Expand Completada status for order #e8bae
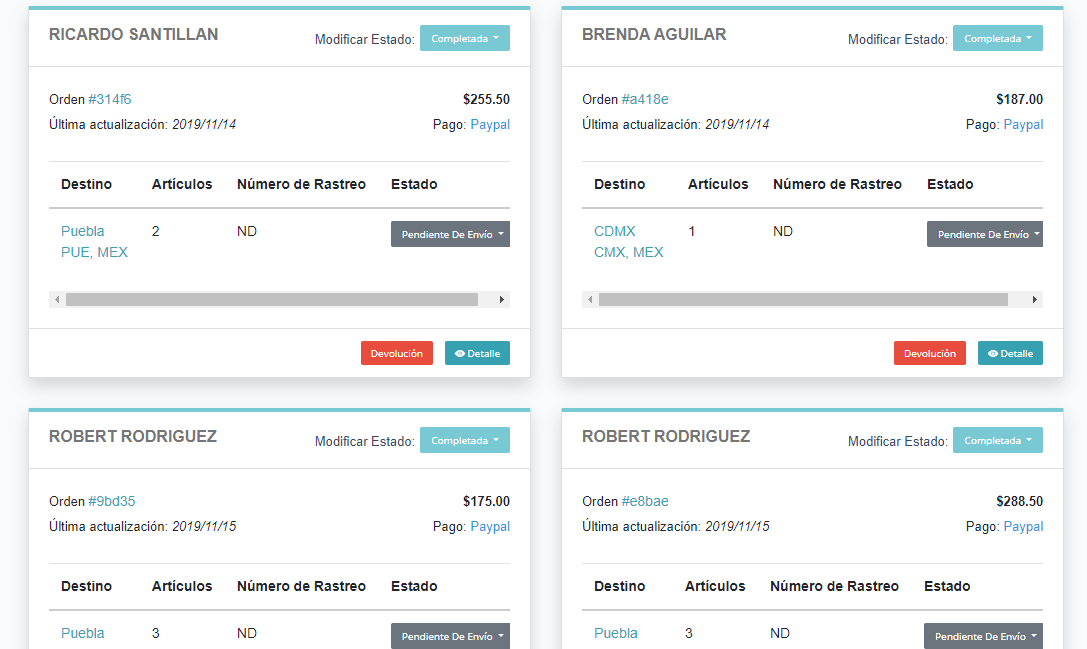This screenshot has height=649, width=1087. pos(998,440)
